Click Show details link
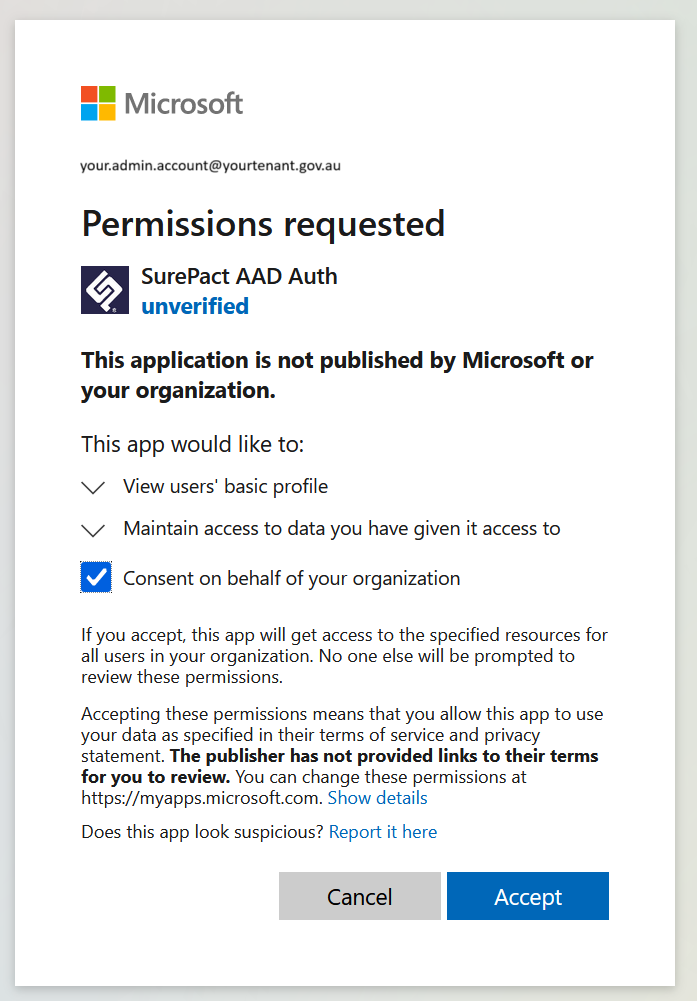 pyautogui.click(x=377, y=798)
